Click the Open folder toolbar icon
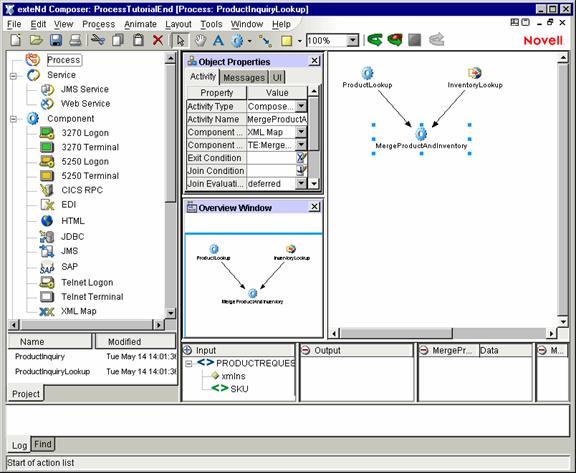This screenshot has height=473, width=576. coord(36,40)
